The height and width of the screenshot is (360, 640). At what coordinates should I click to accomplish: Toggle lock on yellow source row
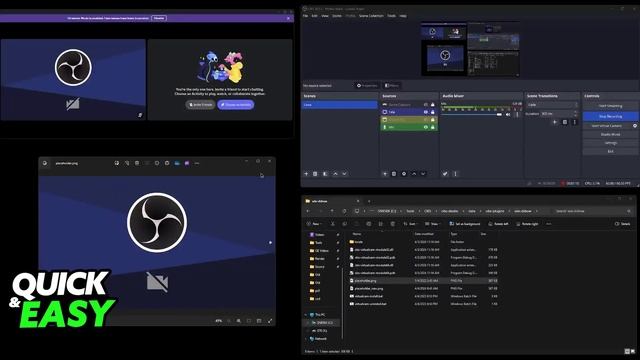[x=433, y=120]
